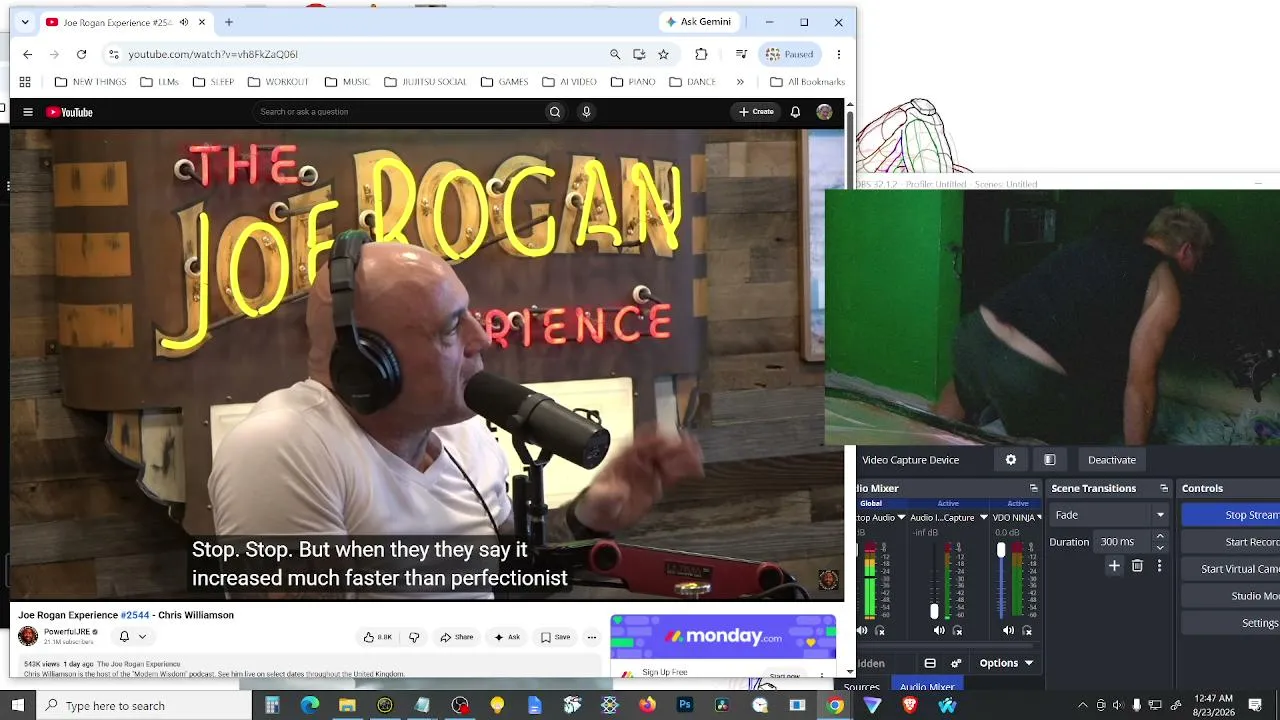Open the YouTube account avatar menu
Screen dimensions: 1280x720
(824, 112)
